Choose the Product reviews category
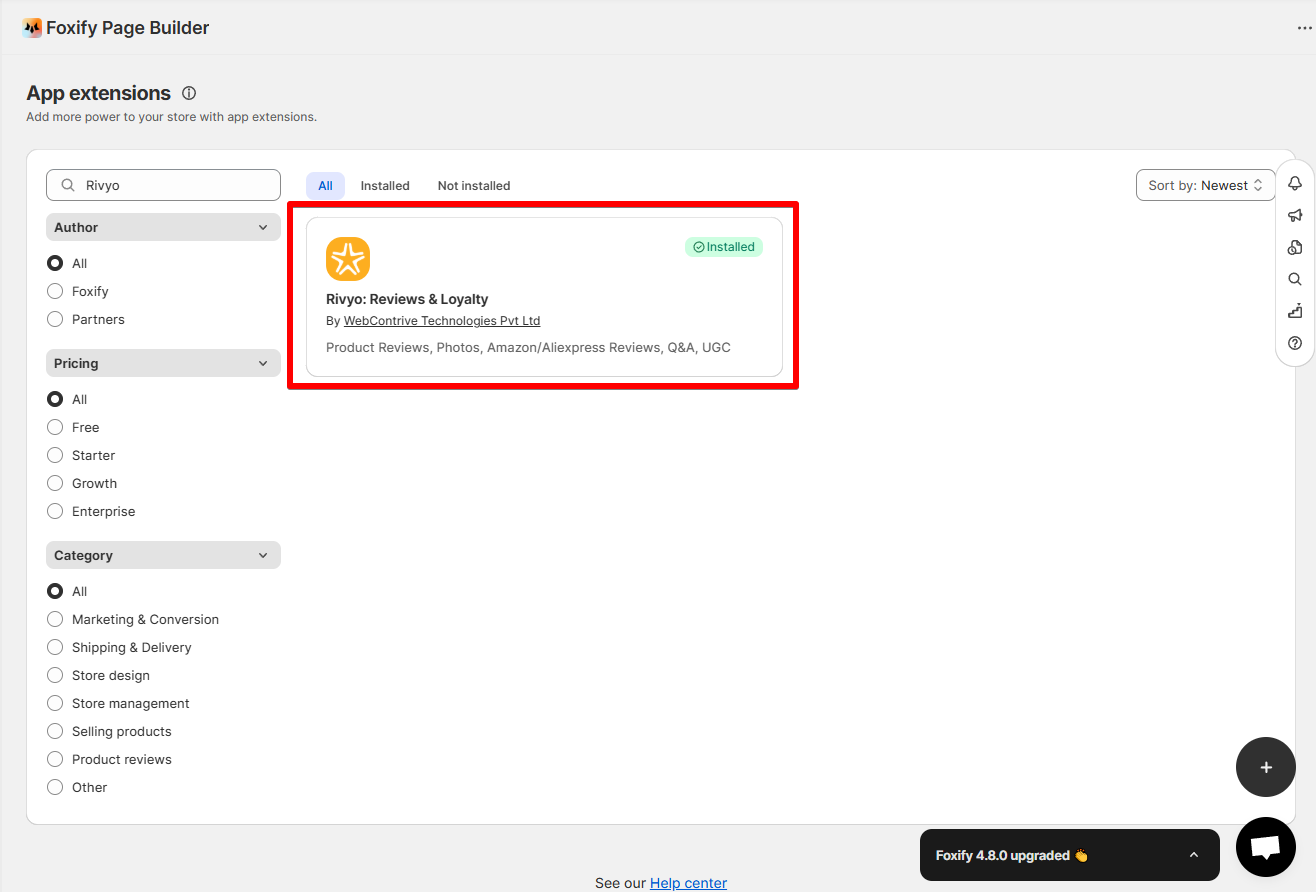Viewport: 1316px width, 892px height. tap(55, 759)
